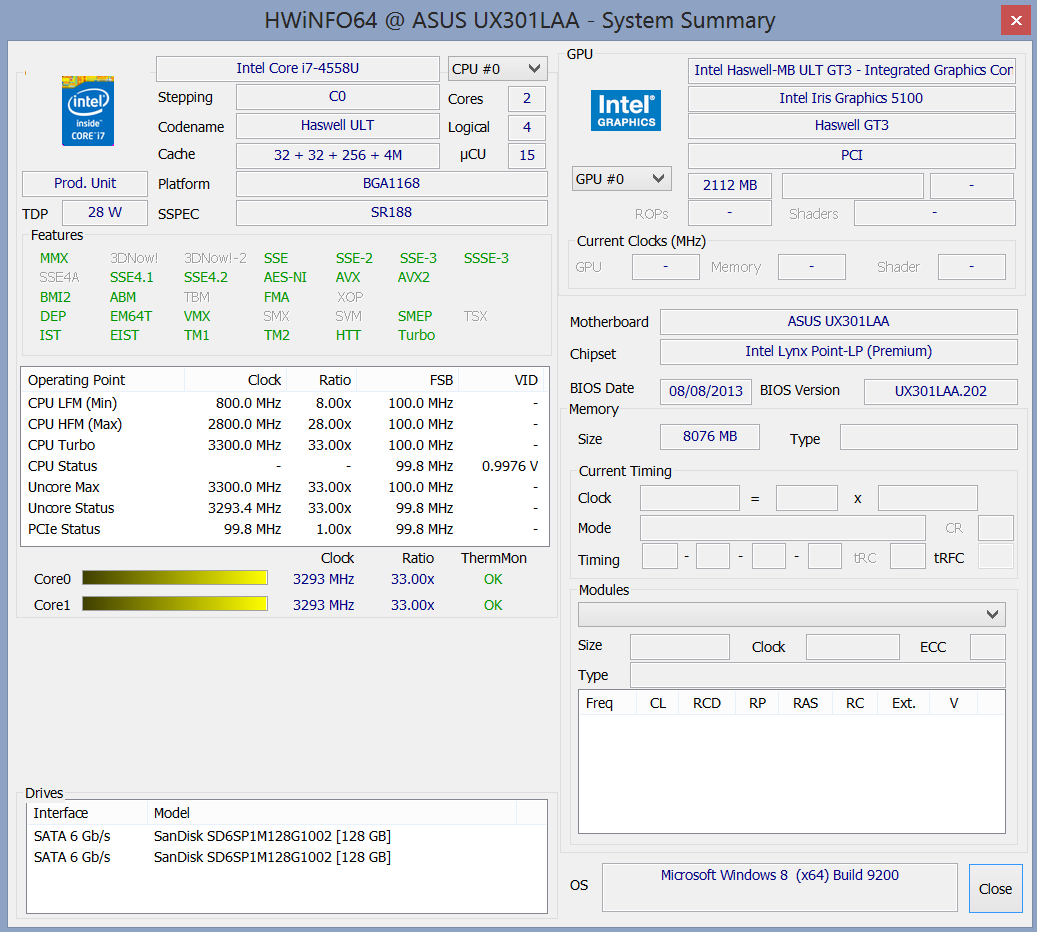Click the GPU memory value 2112 MB
This screenshot has width=1037, height=932.
pos(729,185)
